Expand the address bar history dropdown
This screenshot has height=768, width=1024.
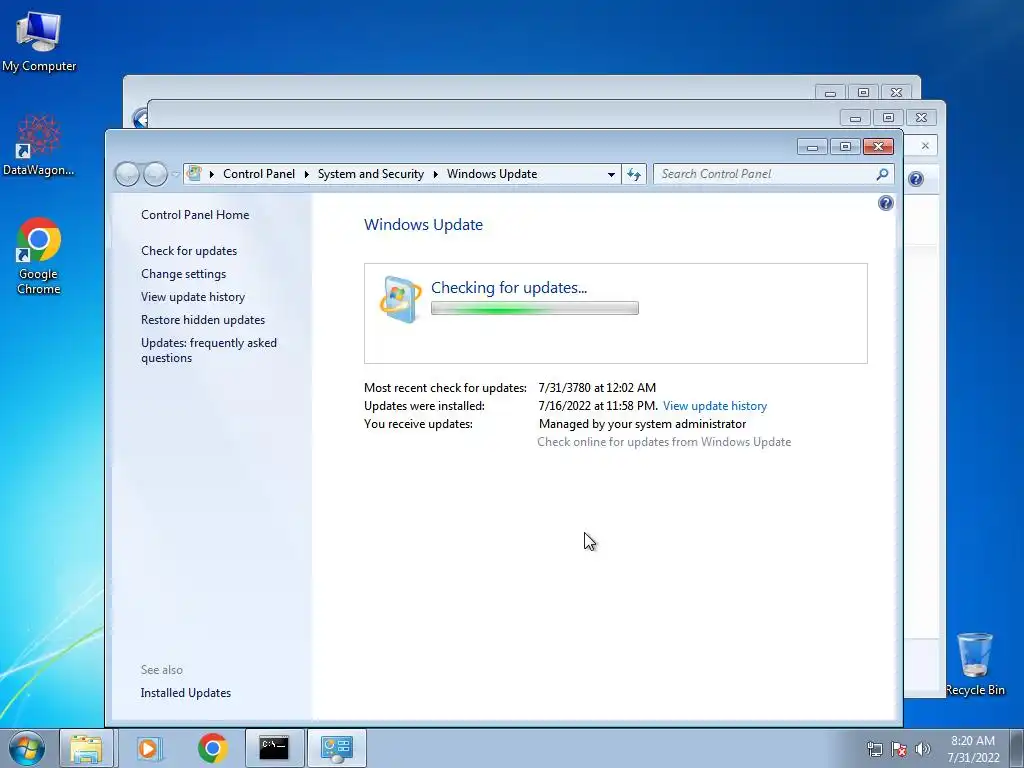(611, 174)
